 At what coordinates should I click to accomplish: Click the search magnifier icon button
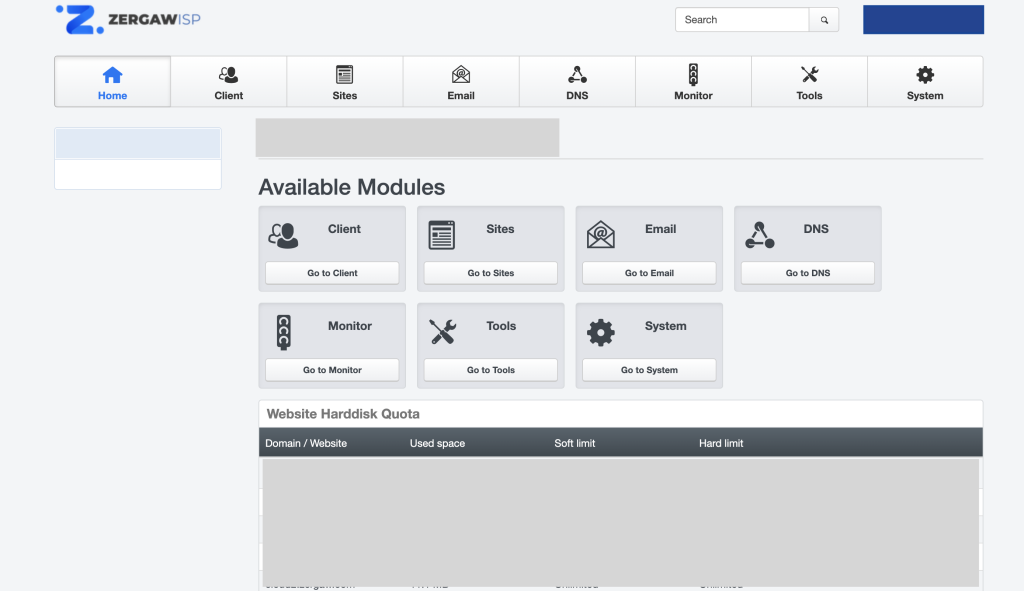click(x=824, y=20)
